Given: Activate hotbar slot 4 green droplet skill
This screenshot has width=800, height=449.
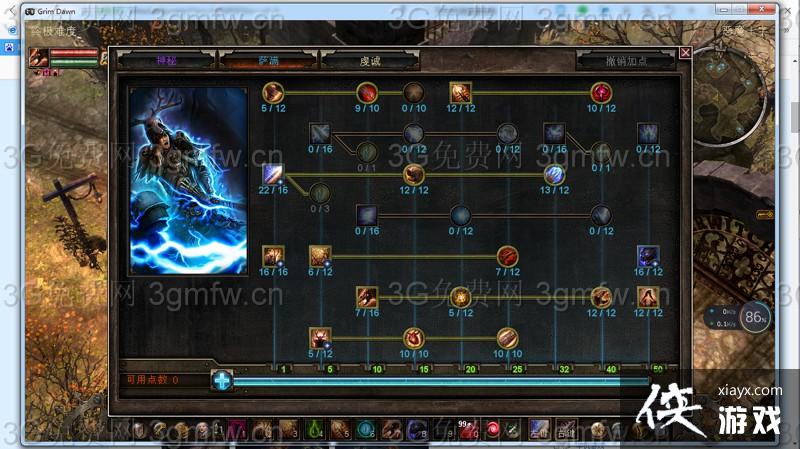Looking at the screenshot, I should point(314,430).
